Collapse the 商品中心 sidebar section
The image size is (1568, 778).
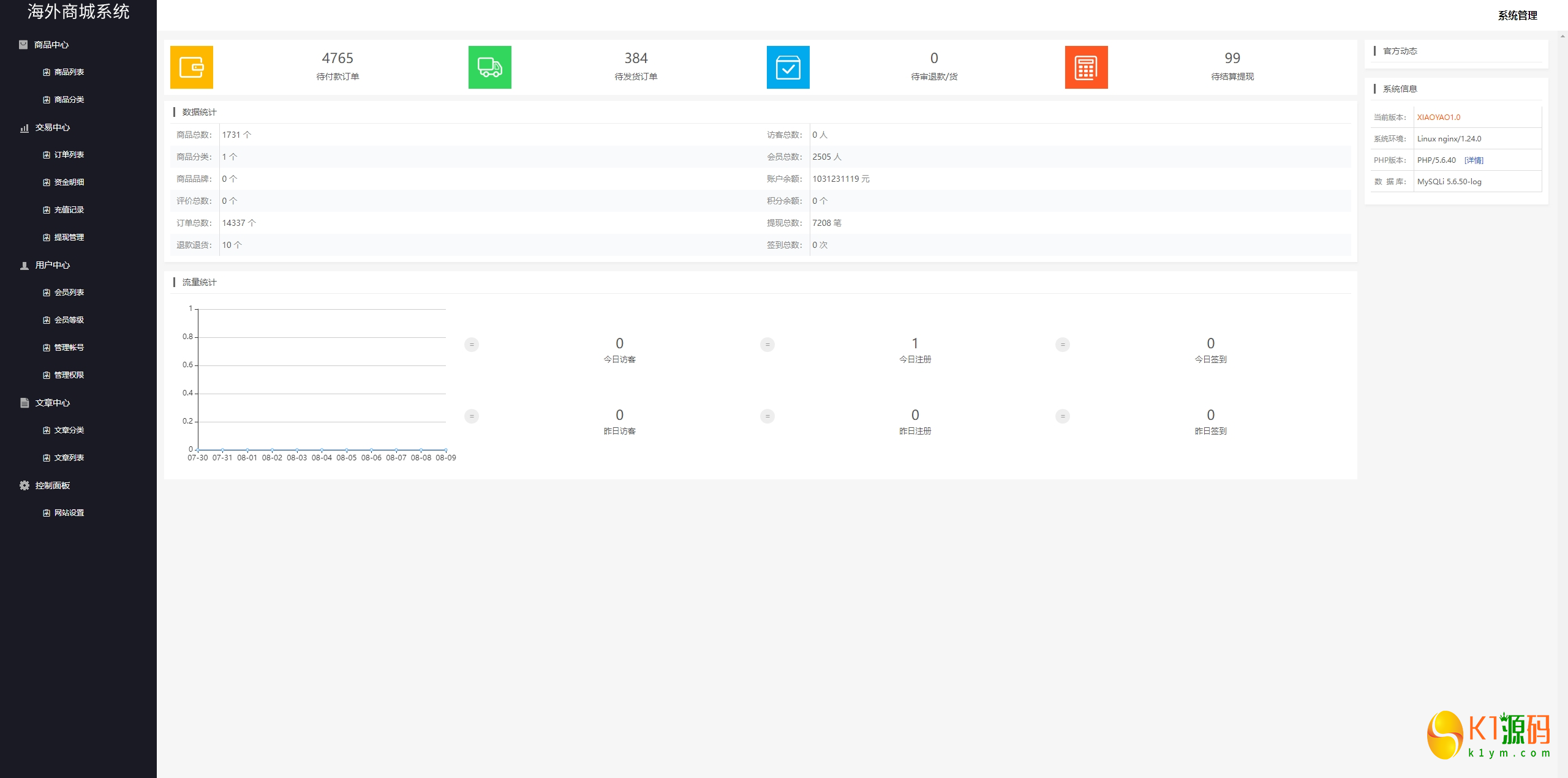pos(51,45)
